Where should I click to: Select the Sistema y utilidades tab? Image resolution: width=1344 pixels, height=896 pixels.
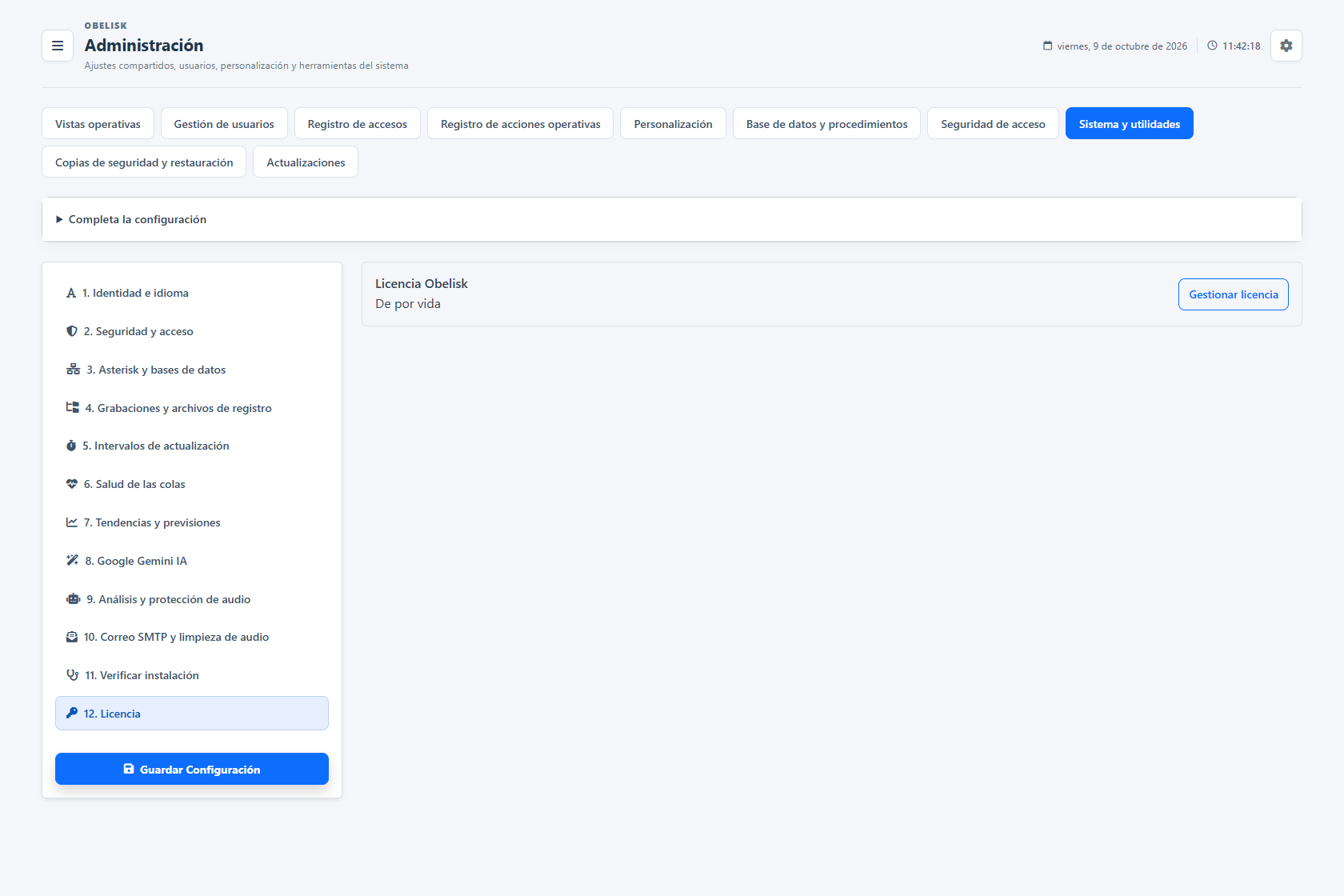pos(1130,124)
